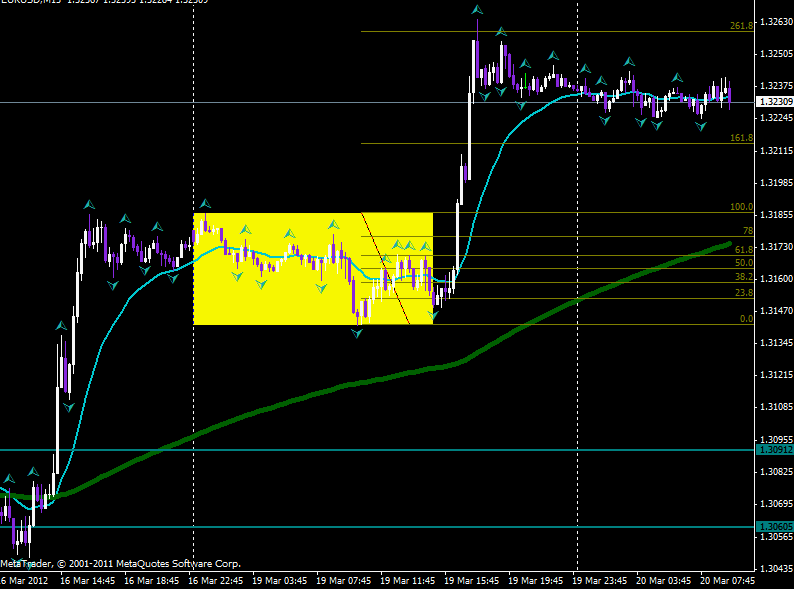Click the 1.31470 price scale label

(x=777, y=311)
